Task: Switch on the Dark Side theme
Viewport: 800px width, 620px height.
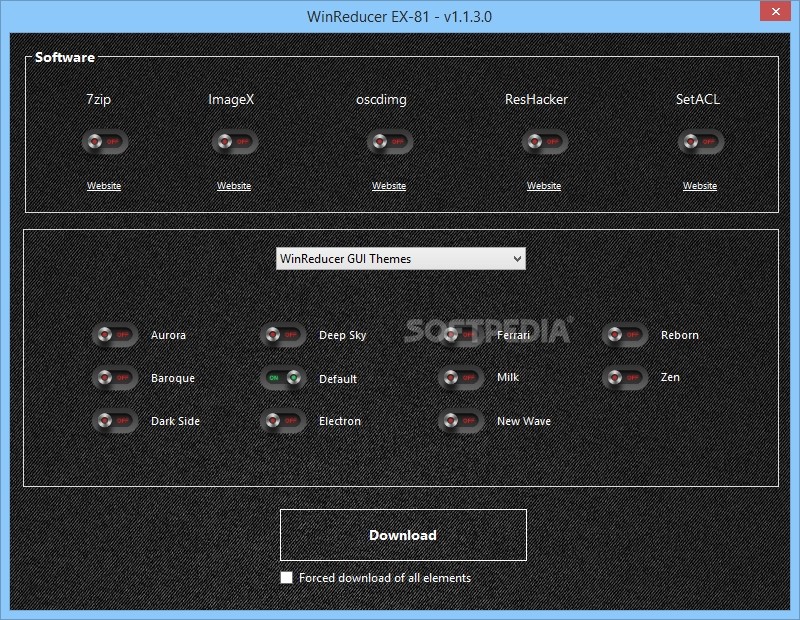Action: pos(115,420)
